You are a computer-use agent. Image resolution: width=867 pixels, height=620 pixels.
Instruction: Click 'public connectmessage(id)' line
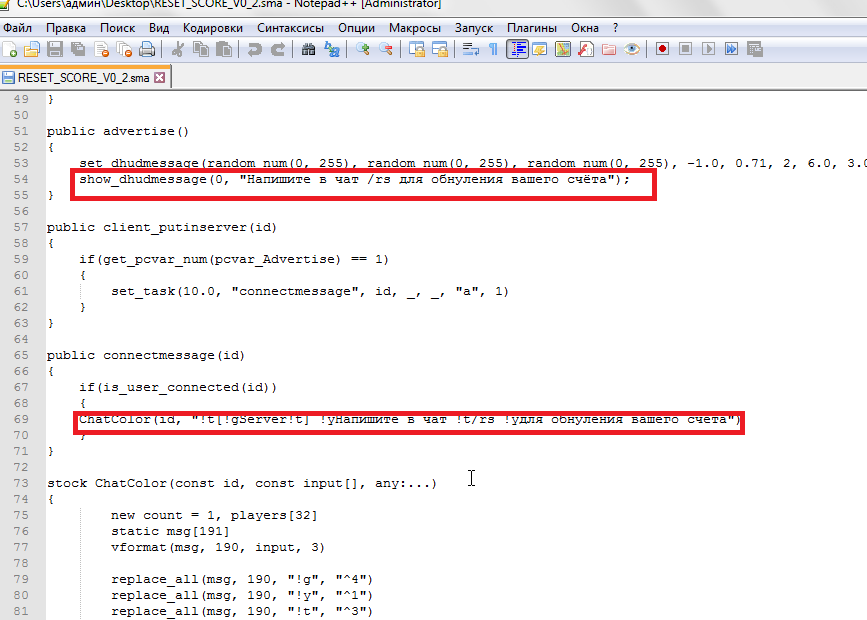point(145,355)
